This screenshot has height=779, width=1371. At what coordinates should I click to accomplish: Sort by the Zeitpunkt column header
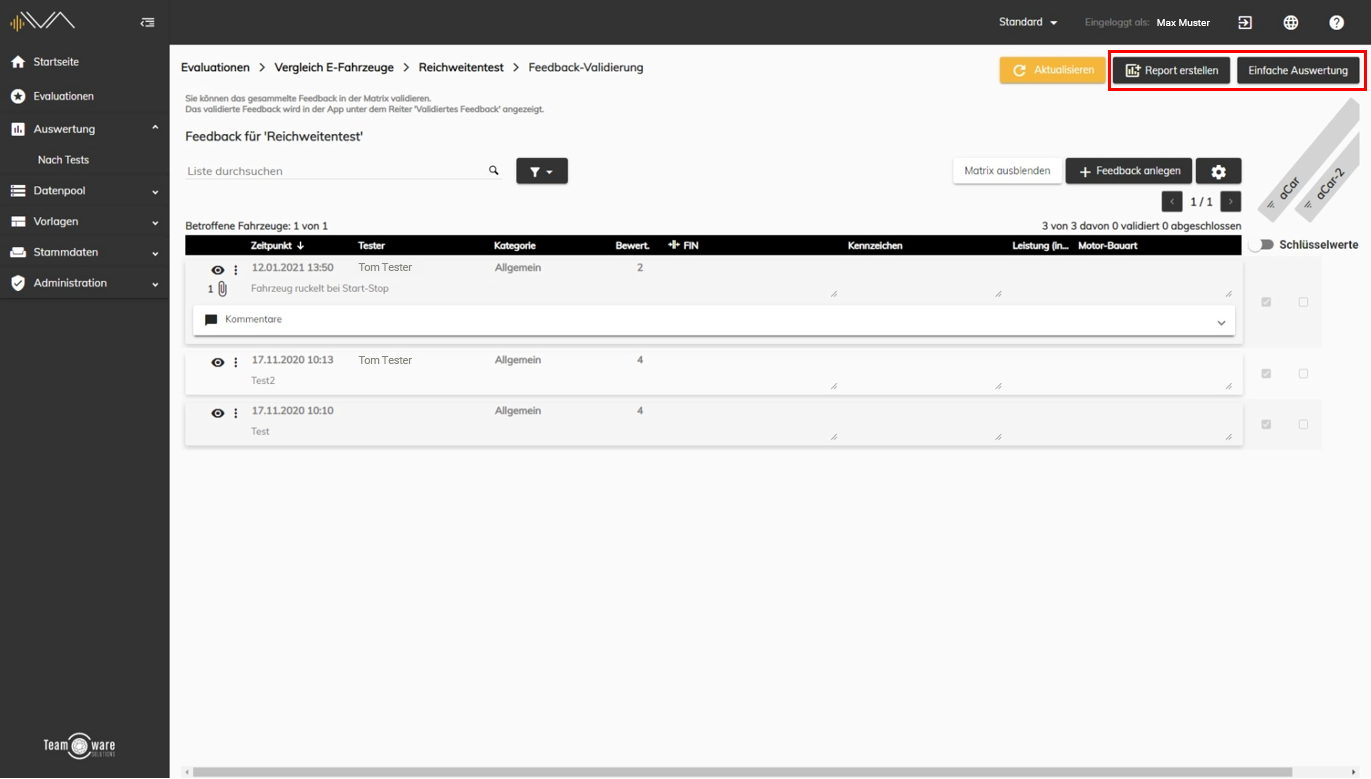pyautogui.click(x=278, y=245)
